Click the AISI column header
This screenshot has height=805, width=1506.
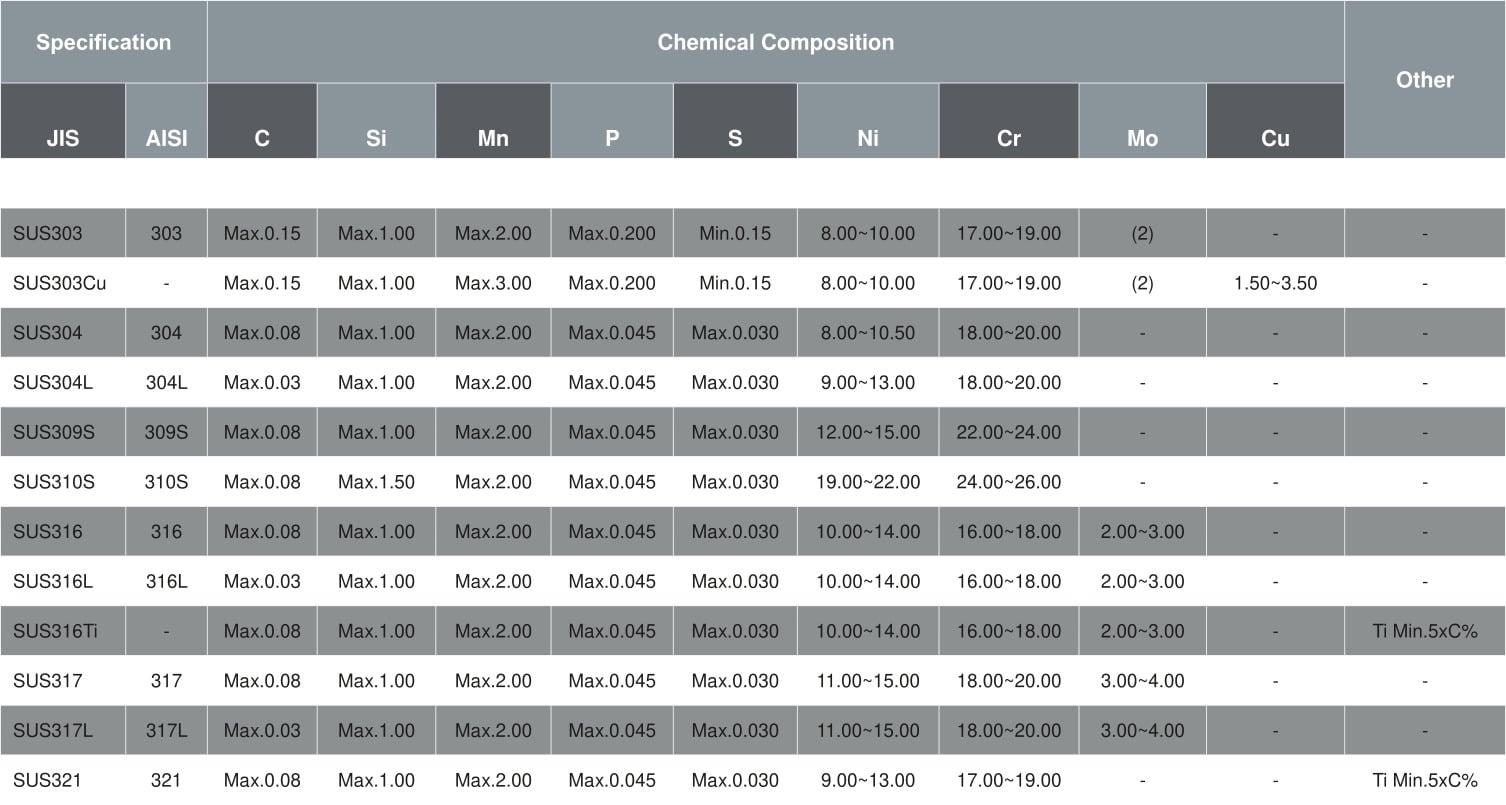166,121
